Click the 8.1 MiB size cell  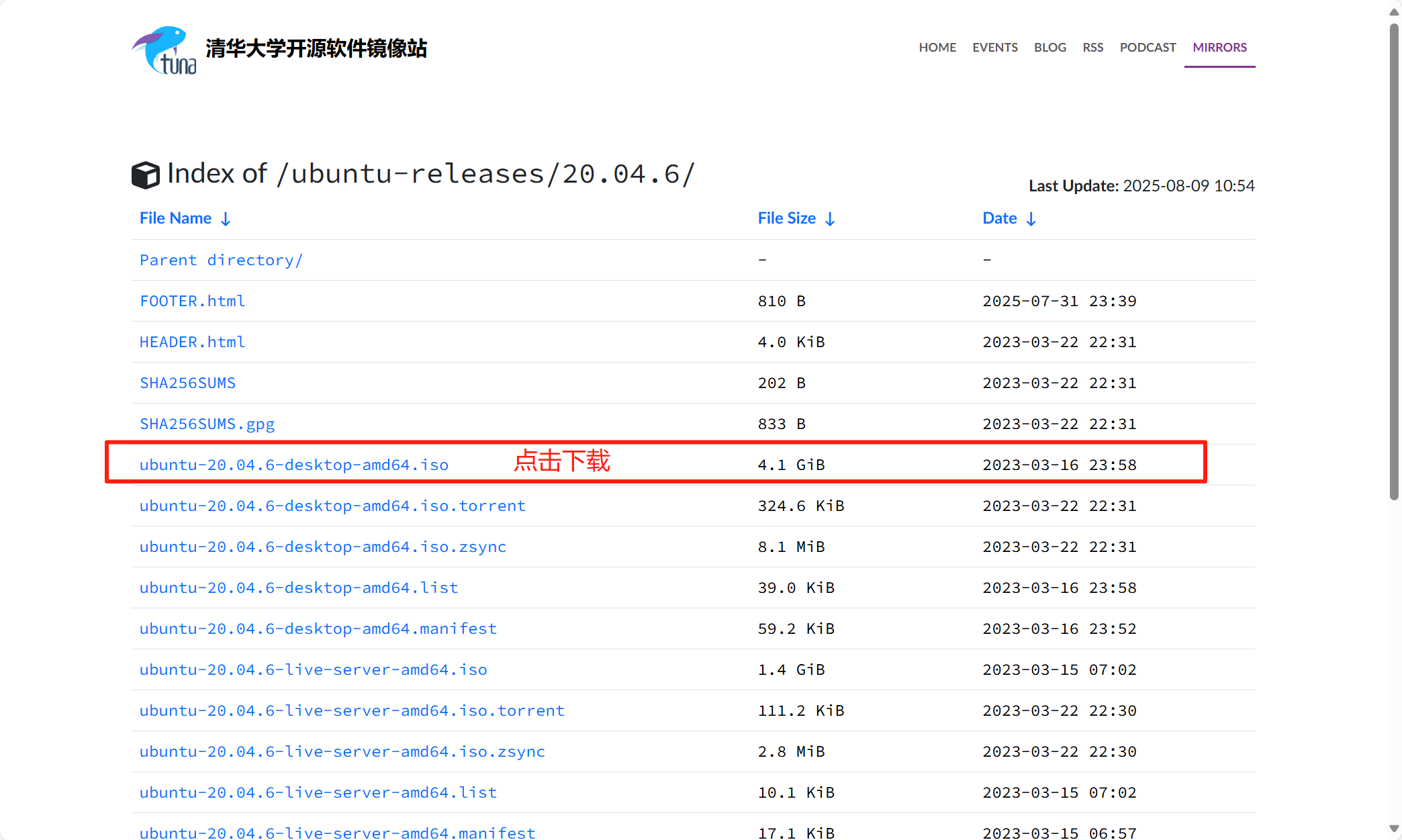pyautogui.click(x=791, y=547)
